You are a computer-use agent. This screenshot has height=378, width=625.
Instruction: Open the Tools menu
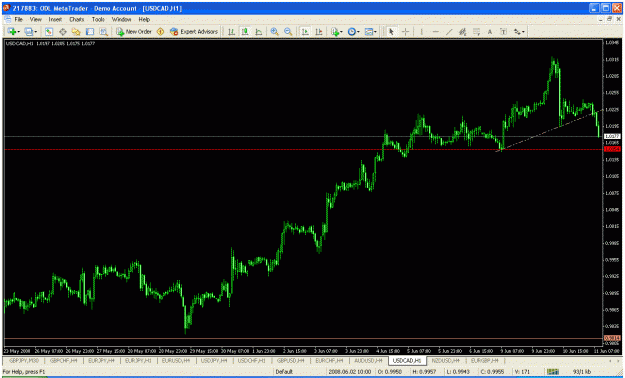(98, 19)
